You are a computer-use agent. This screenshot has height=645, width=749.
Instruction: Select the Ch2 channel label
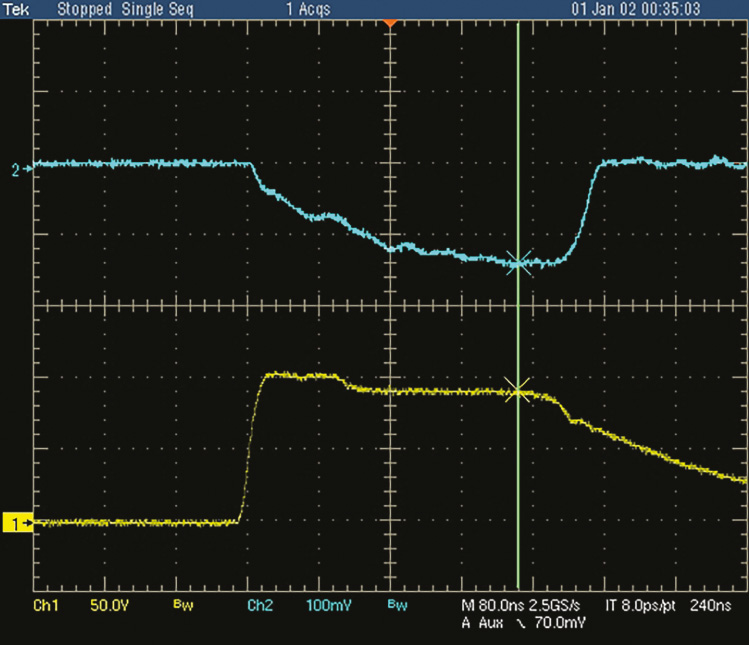(x=260, y=606)
